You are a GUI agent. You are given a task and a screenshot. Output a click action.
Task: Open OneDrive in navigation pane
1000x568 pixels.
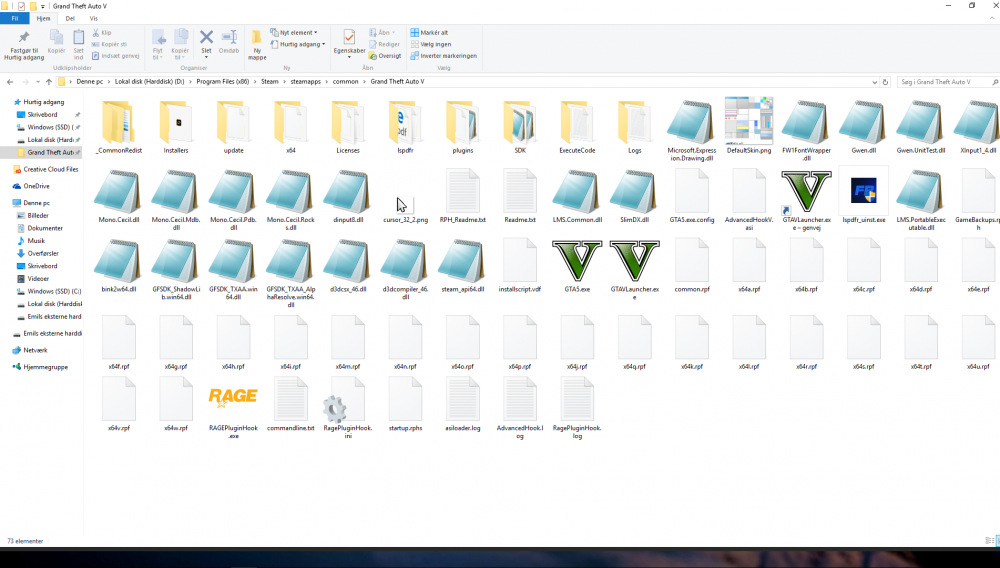pos(36,186)
